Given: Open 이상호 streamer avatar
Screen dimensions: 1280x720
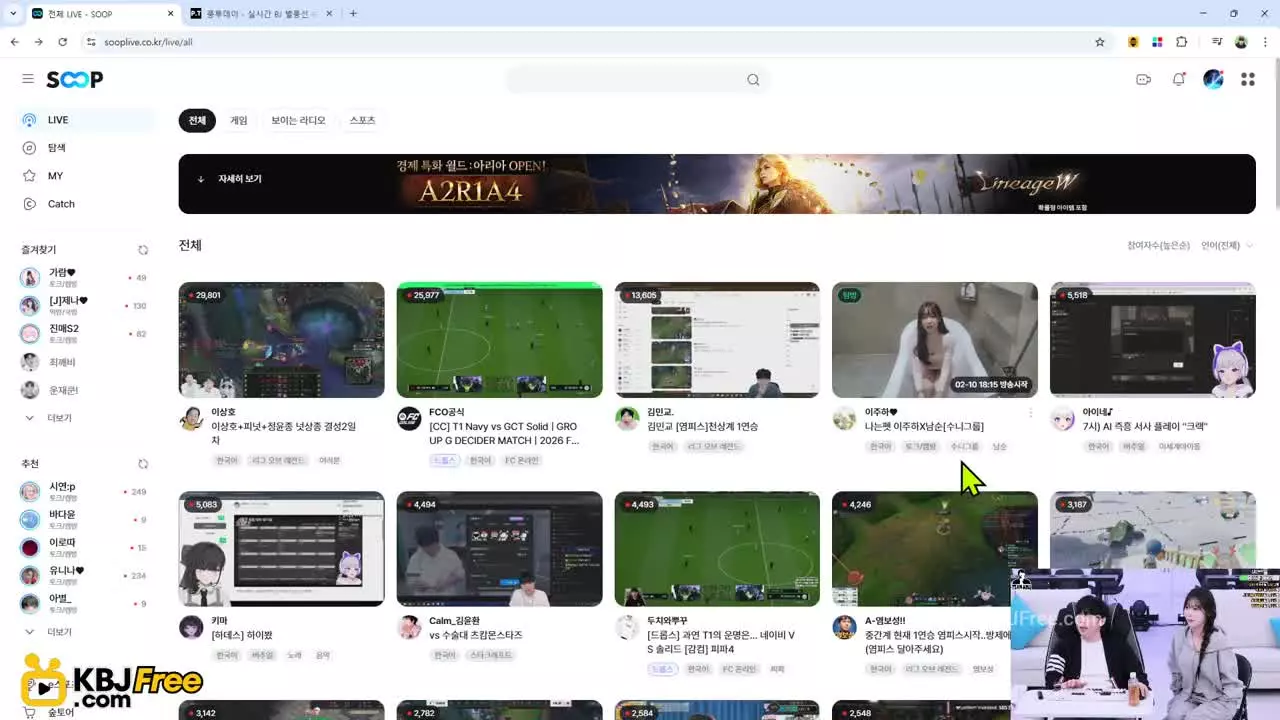Looking at the screenshot, I should pos(191,419).
